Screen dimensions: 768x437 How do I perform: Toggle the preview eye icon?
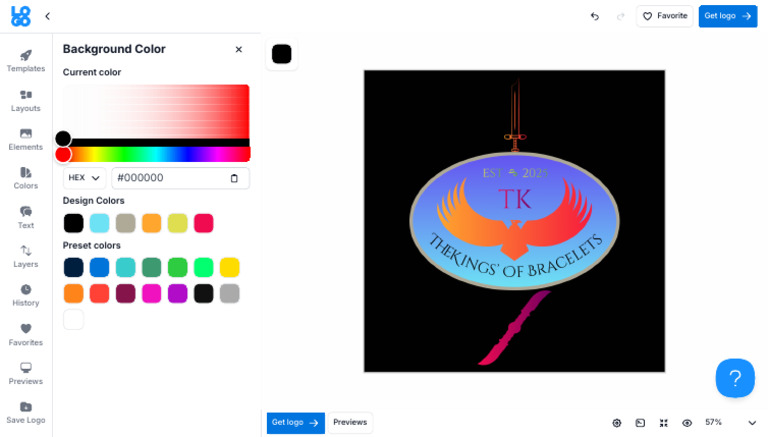click(x=687, y=423)
